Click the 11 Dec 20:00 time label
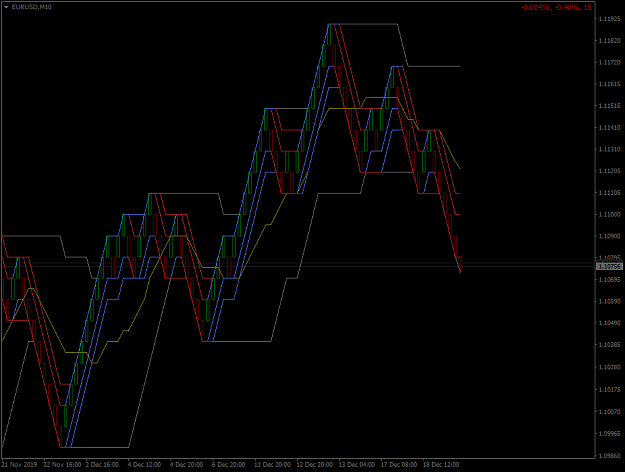Screen dimensions: 625x472 coord(273,465)
